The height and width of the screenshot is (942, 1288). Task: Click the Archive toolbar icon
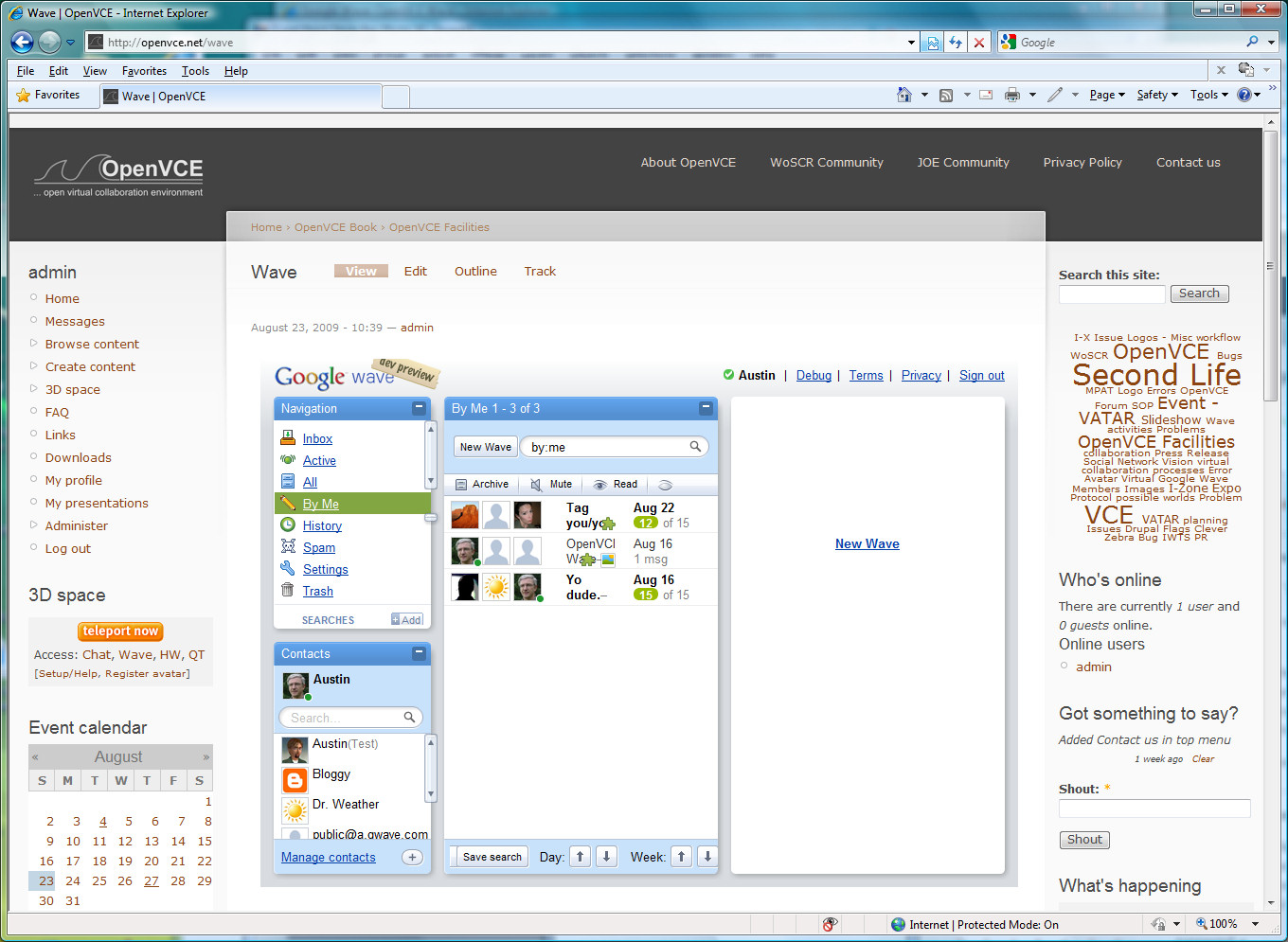[461, 485]
